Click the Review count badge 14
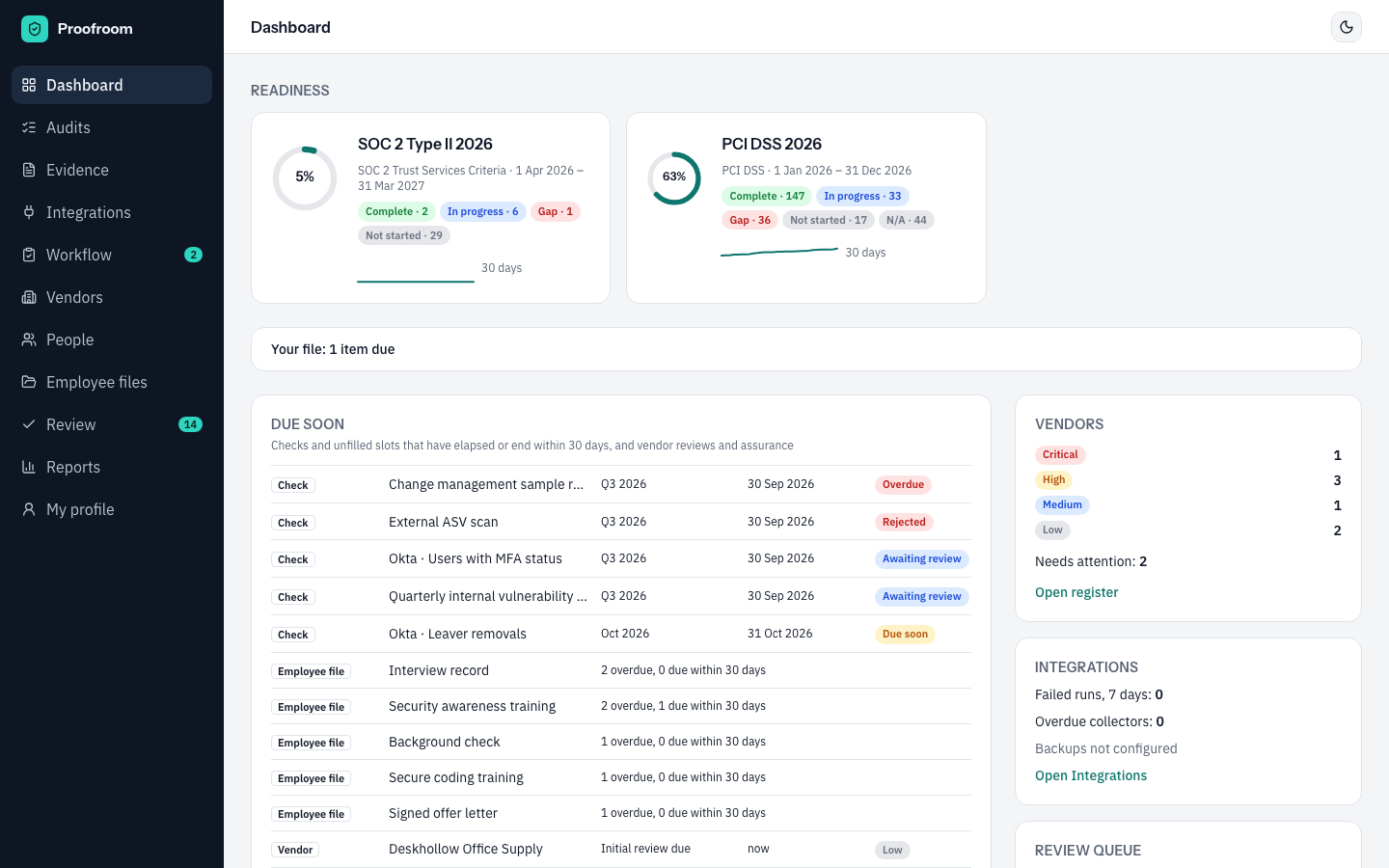The height and width of the screenshot is (868, 1389). [190, 424]
